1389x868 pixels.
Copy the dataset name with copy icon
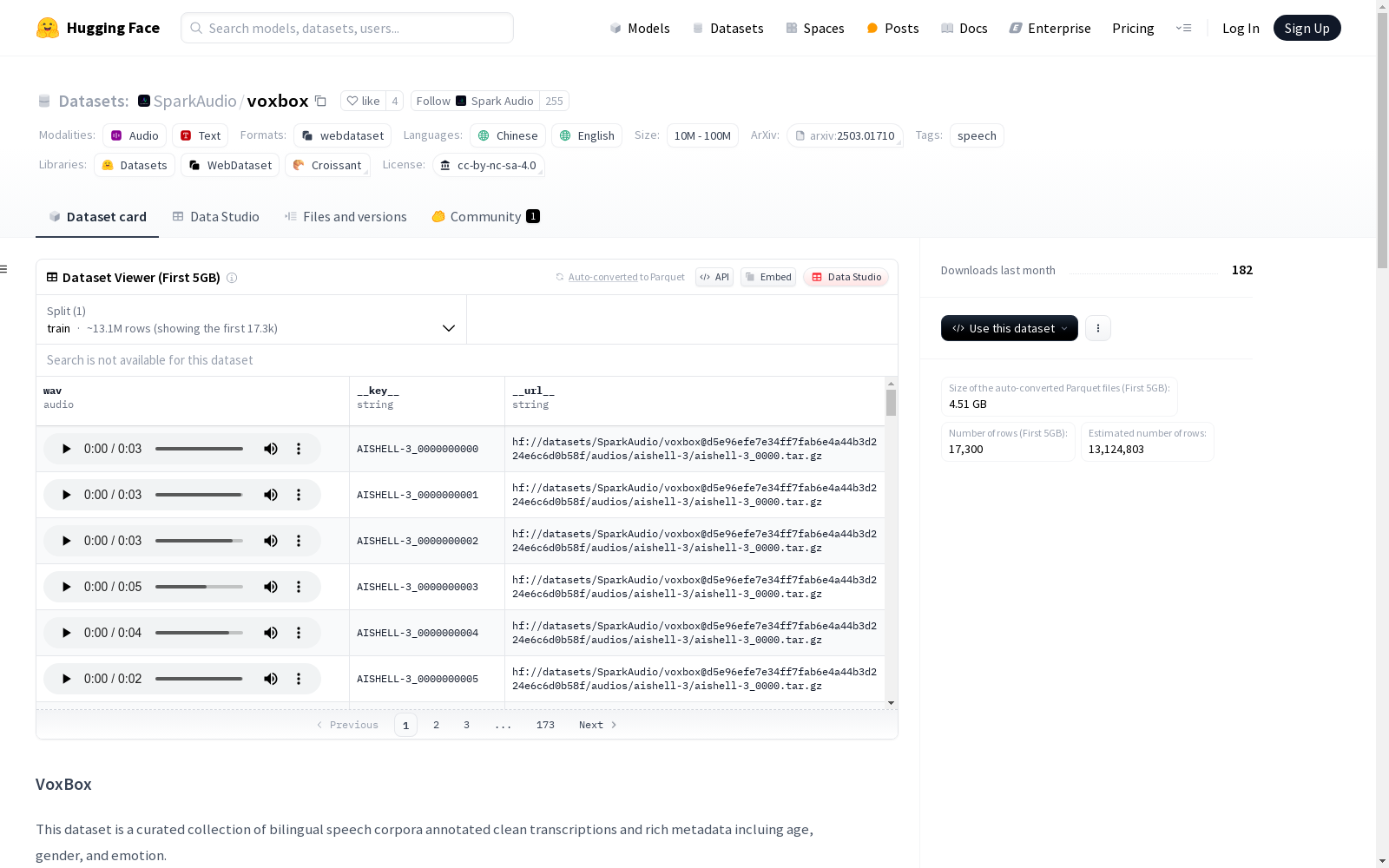click(320, 101)
